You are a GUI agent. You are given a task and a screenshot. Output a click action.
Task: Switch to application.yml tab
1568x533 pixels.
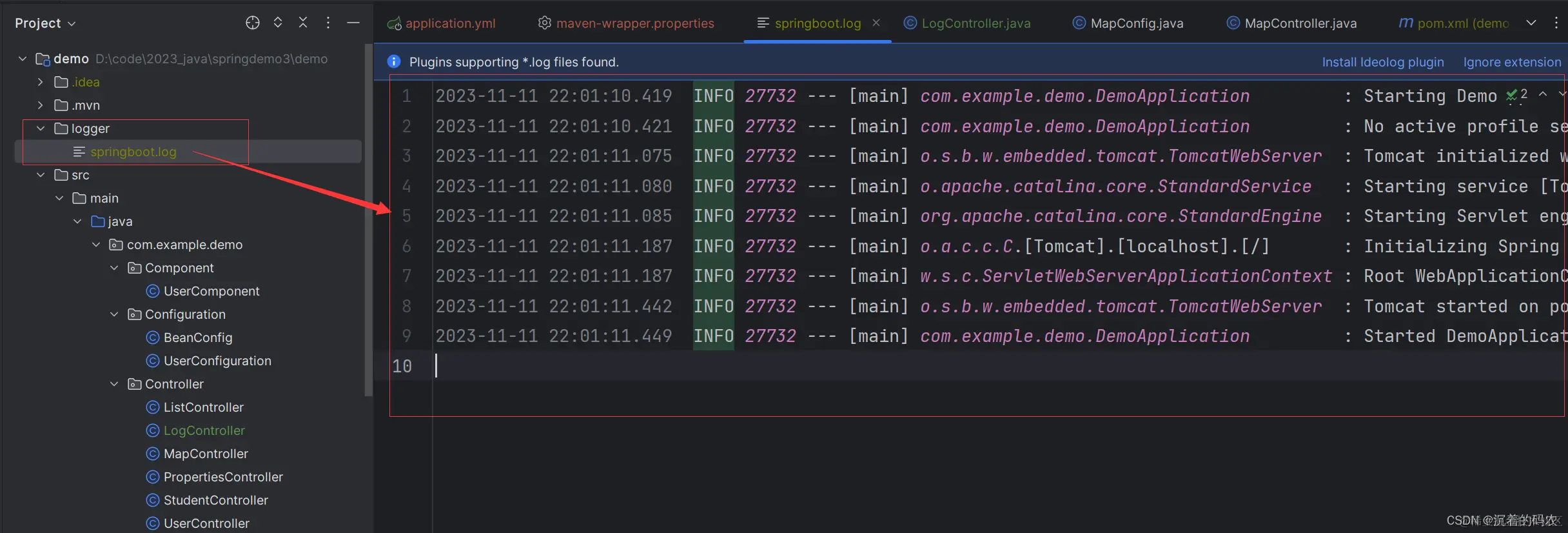pyautogui.click(x=442, y=23)
